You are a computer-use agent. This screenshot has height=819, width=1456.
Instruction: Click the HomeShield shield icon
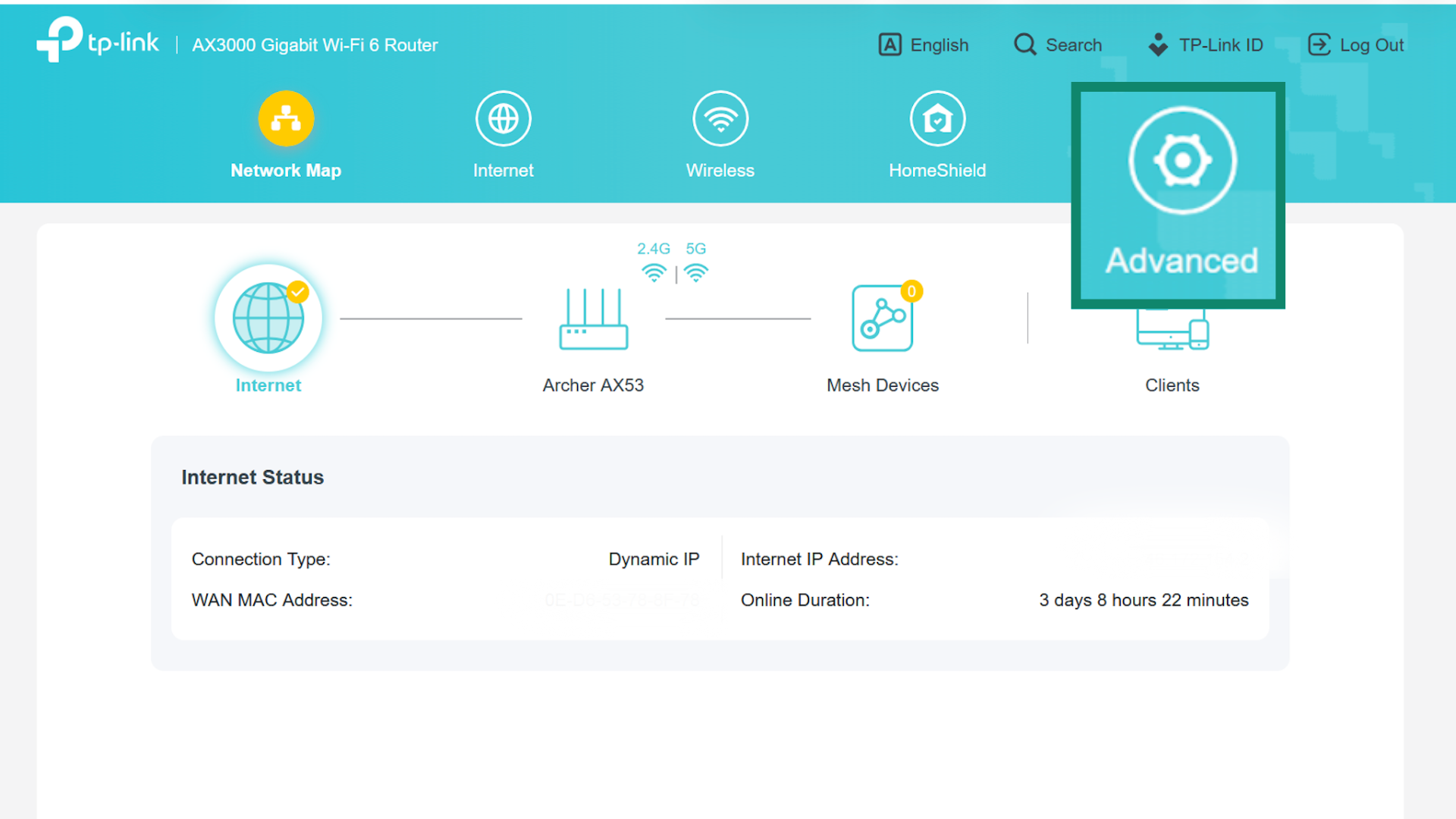[x=937, y=118]
